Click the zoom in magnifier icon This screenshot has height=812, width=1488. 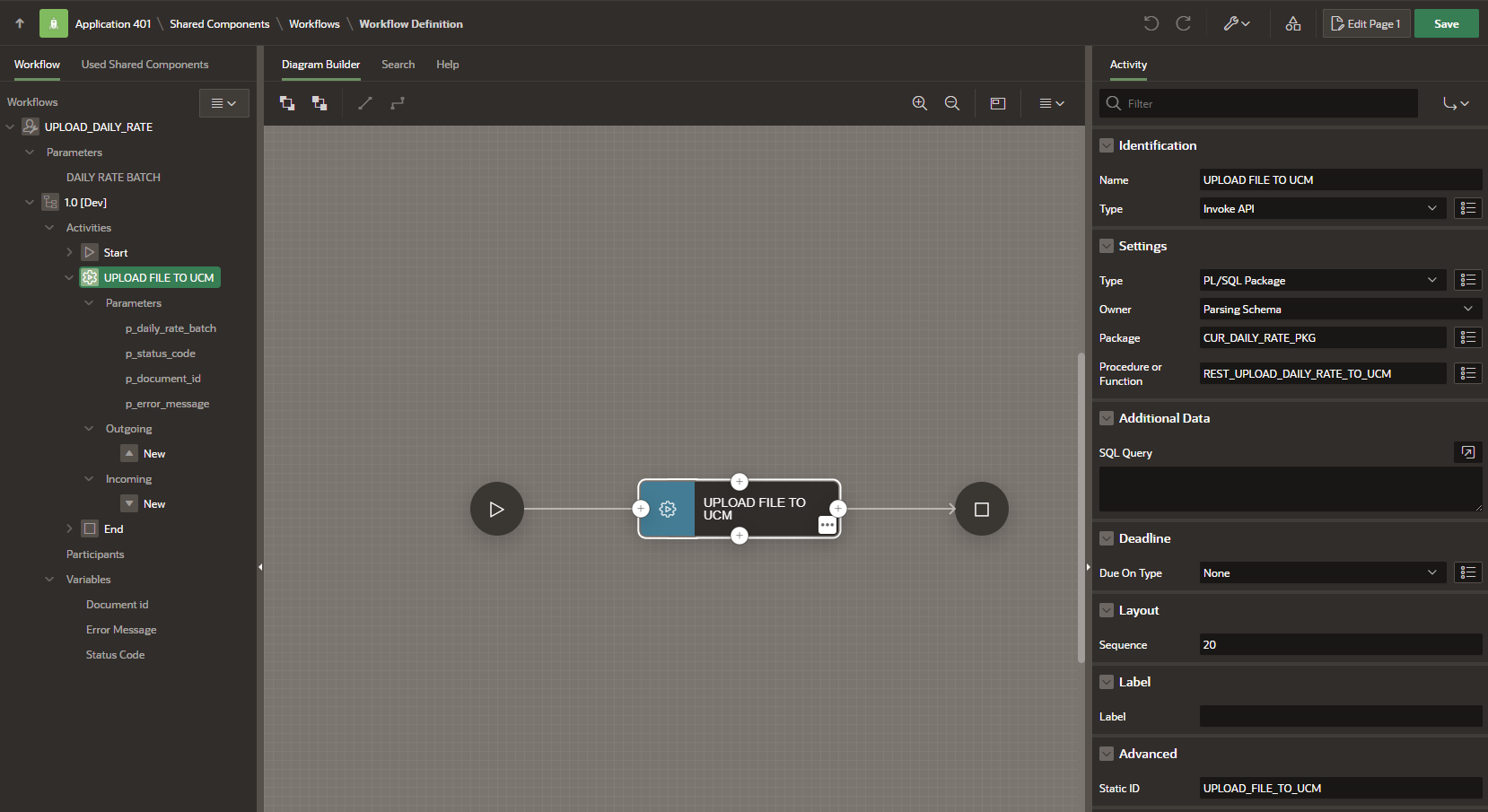(919, 103)
